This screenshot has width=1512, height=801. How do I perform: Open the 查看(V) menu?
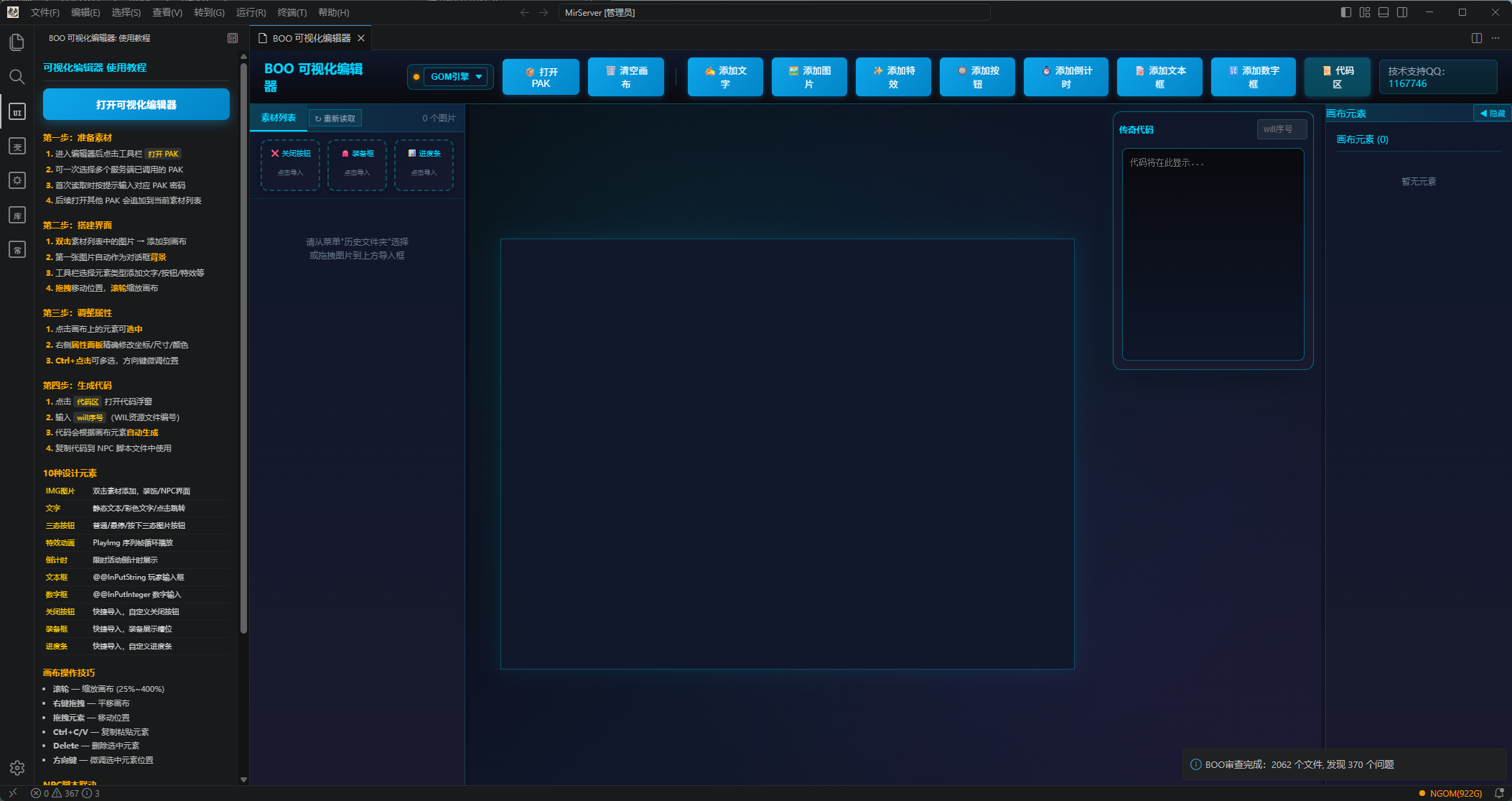(x=167, y=12)
